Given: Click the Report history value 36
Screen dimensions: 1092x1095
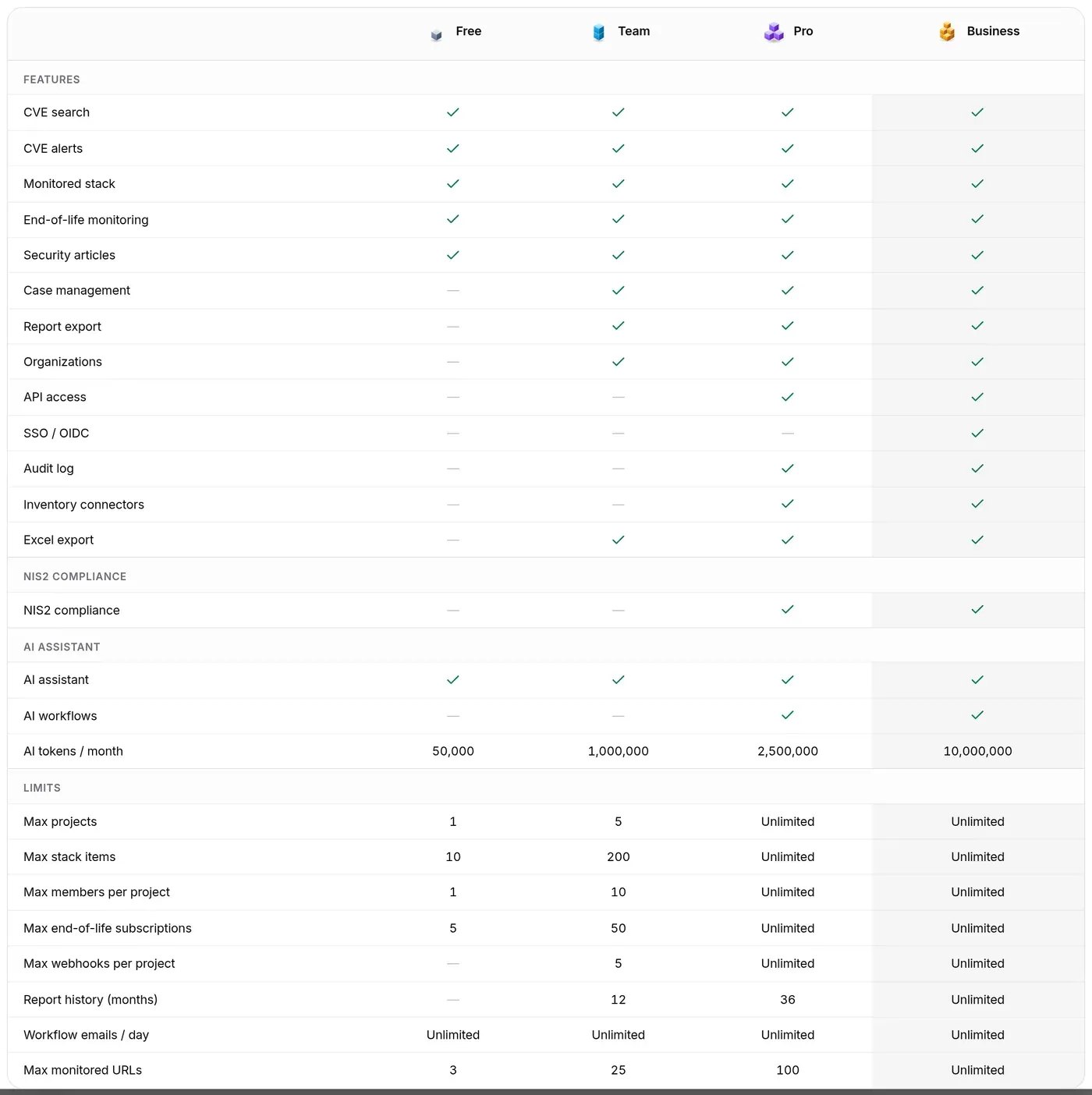Looking at the screenshot, I should 788,999.
